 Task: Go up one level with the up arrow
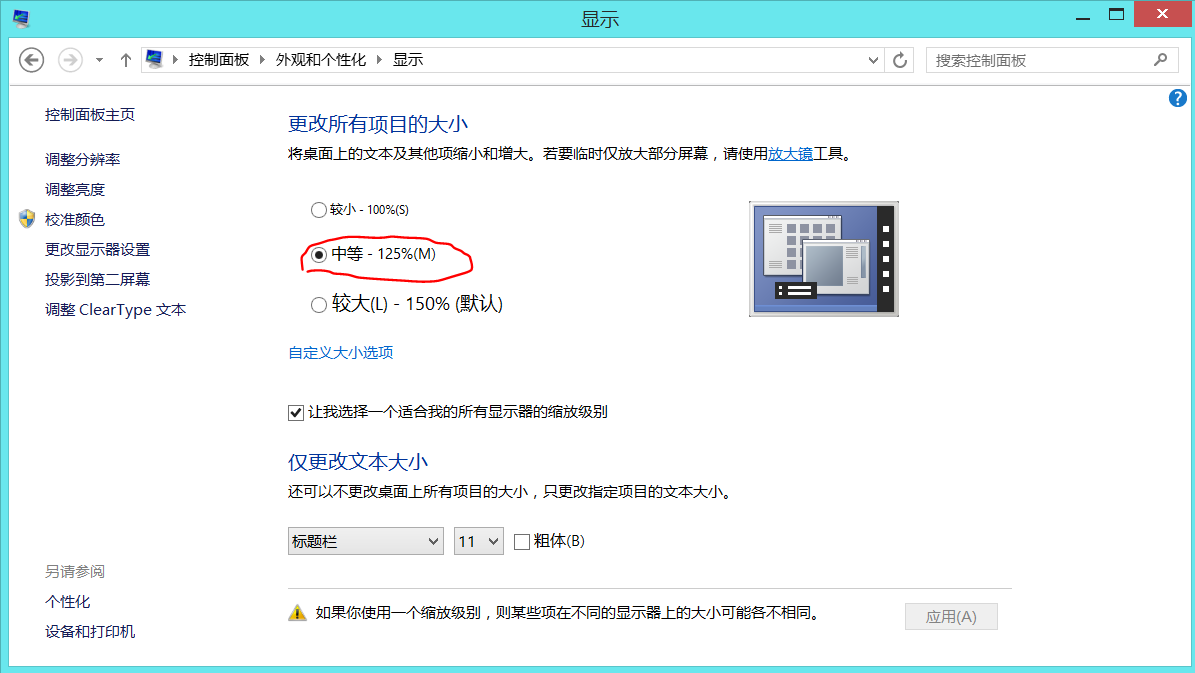point(126,60)
